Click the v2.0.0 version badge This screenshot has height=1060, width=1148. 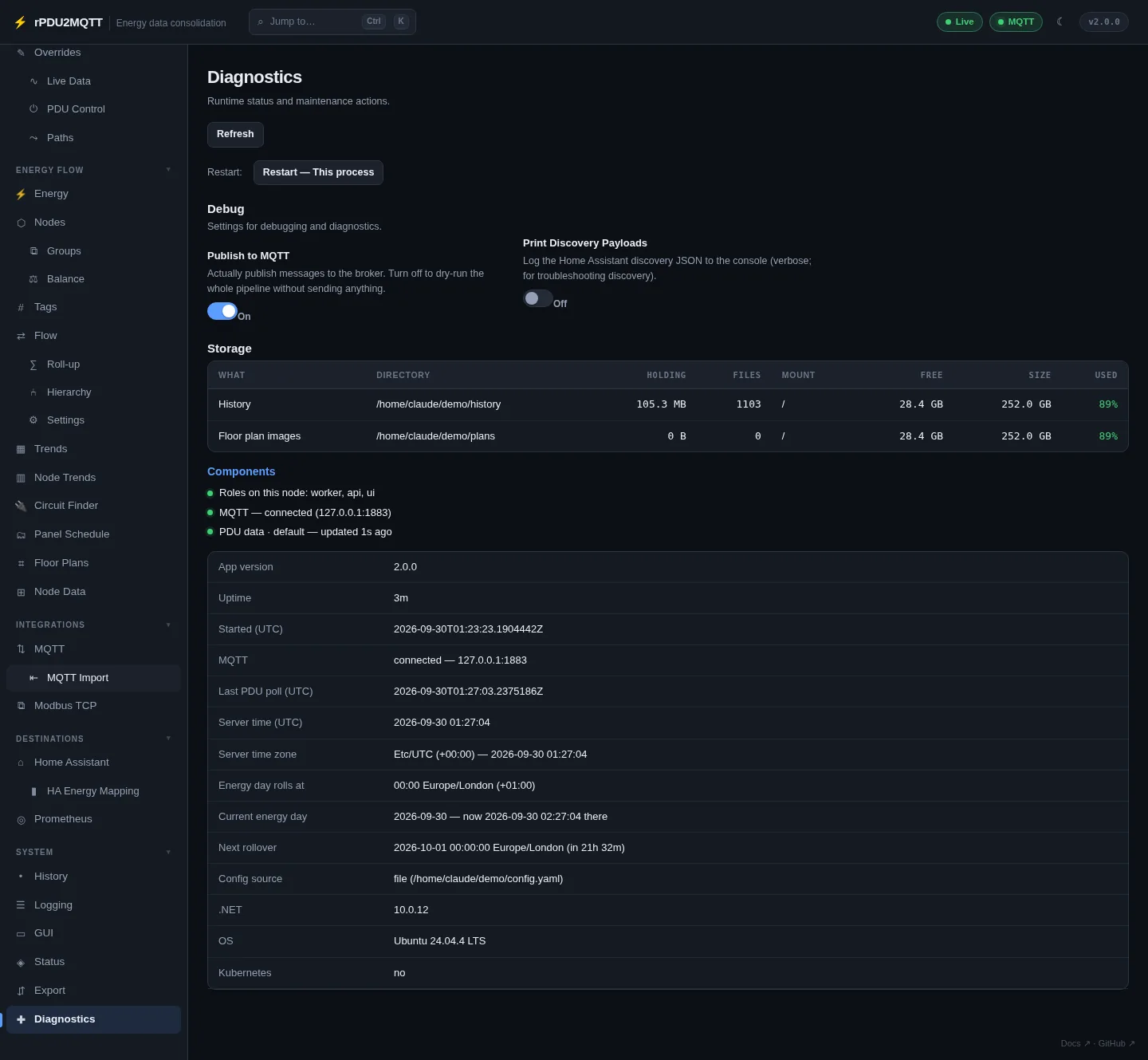[x=1103, y=22]
